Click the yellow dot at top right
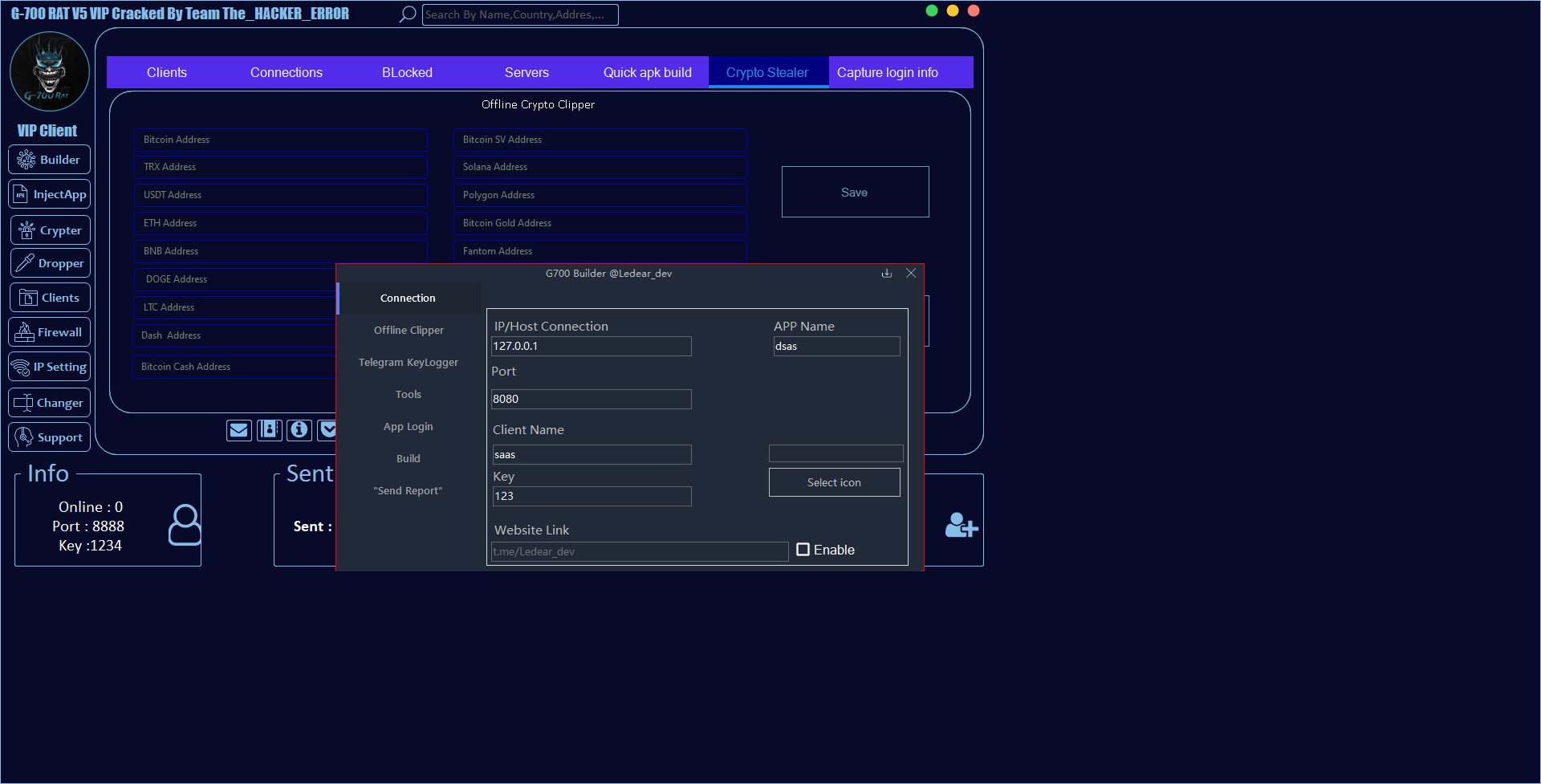This screenshot has height=784, width=1541. (x=953, y=10)
